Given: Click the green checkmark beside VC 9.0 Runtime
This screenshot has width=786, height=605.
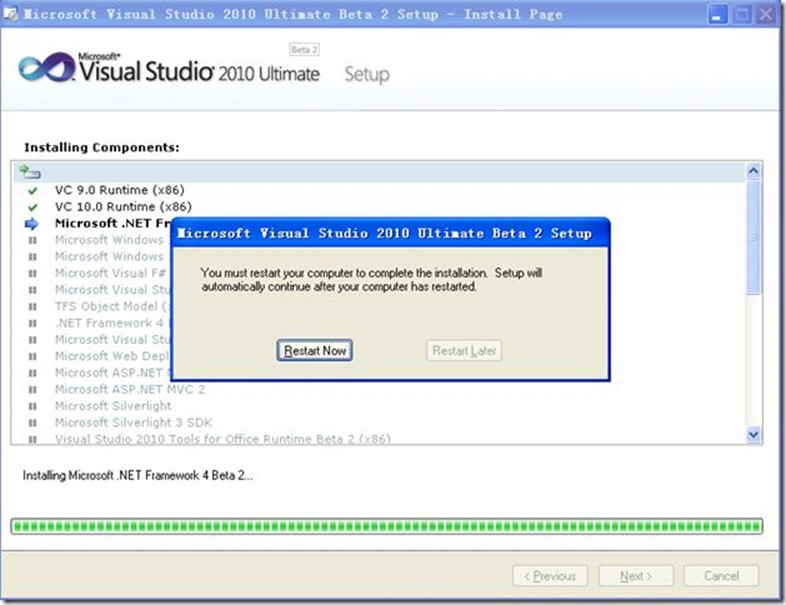Looking at the screenshot, I should [33, 190].
